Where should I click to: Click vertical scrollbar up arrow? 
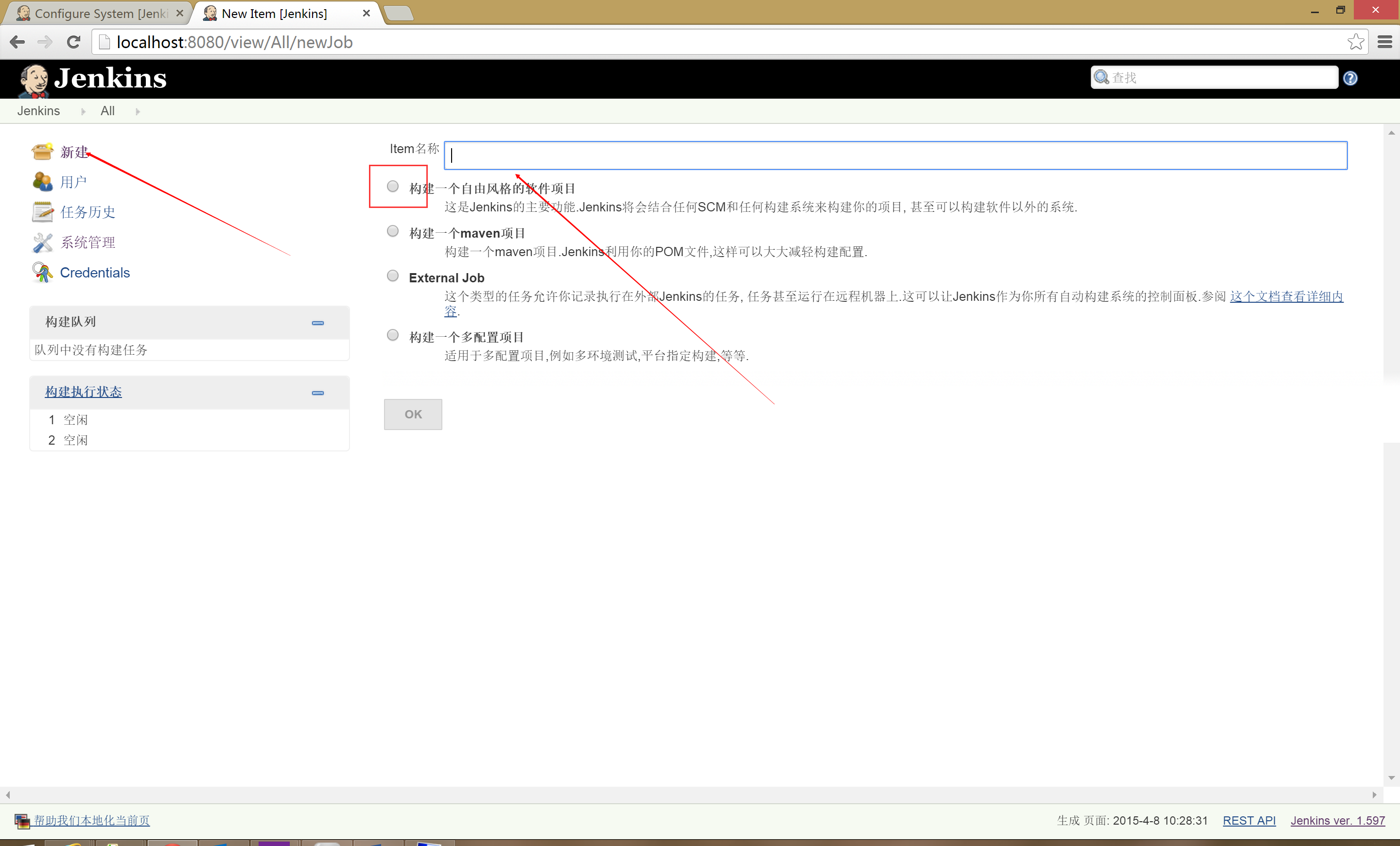click(1391, 133)
